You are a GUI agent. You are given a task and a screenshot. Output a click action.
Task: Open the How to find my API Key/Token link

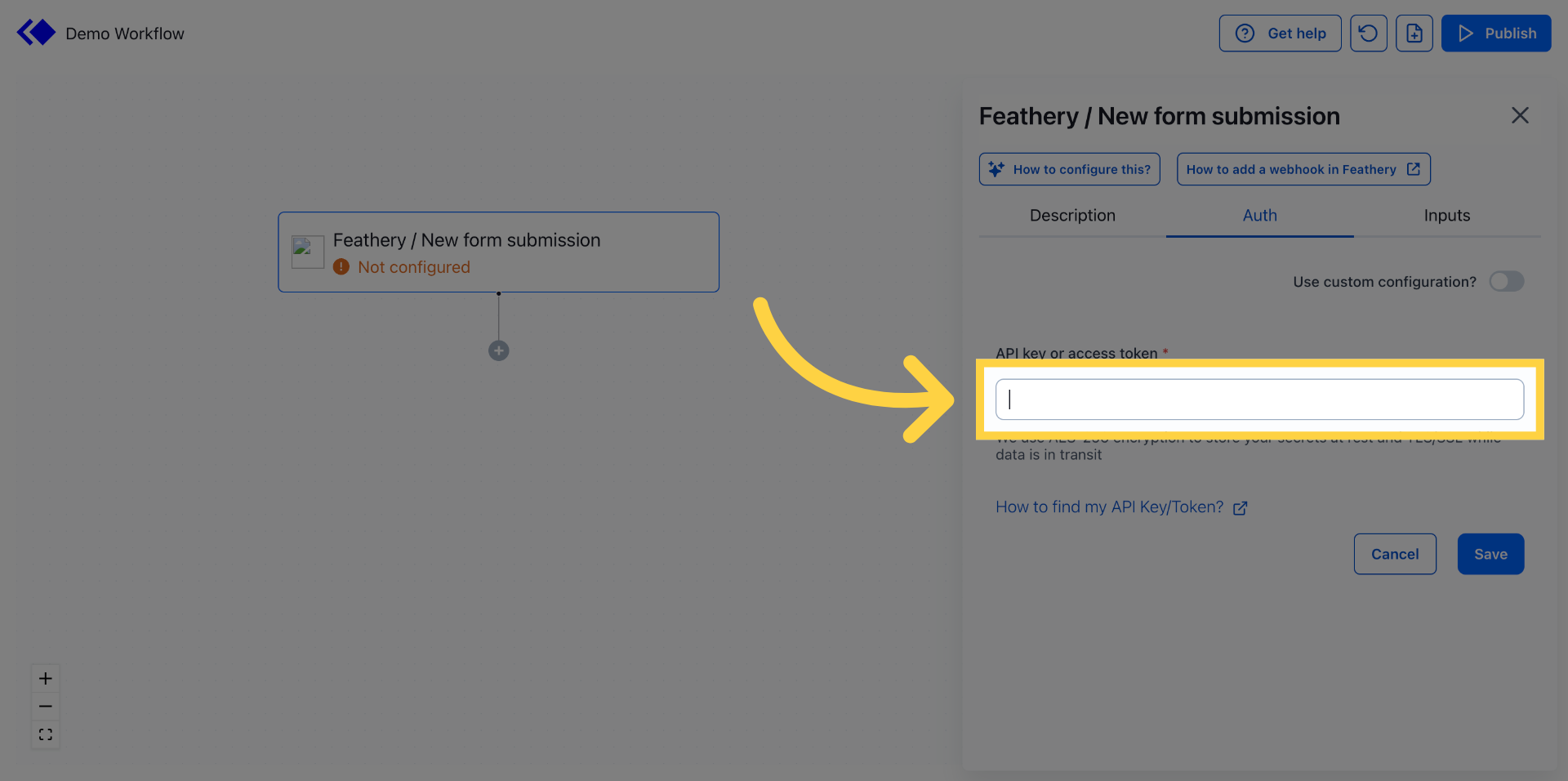tap(1109, 507)
